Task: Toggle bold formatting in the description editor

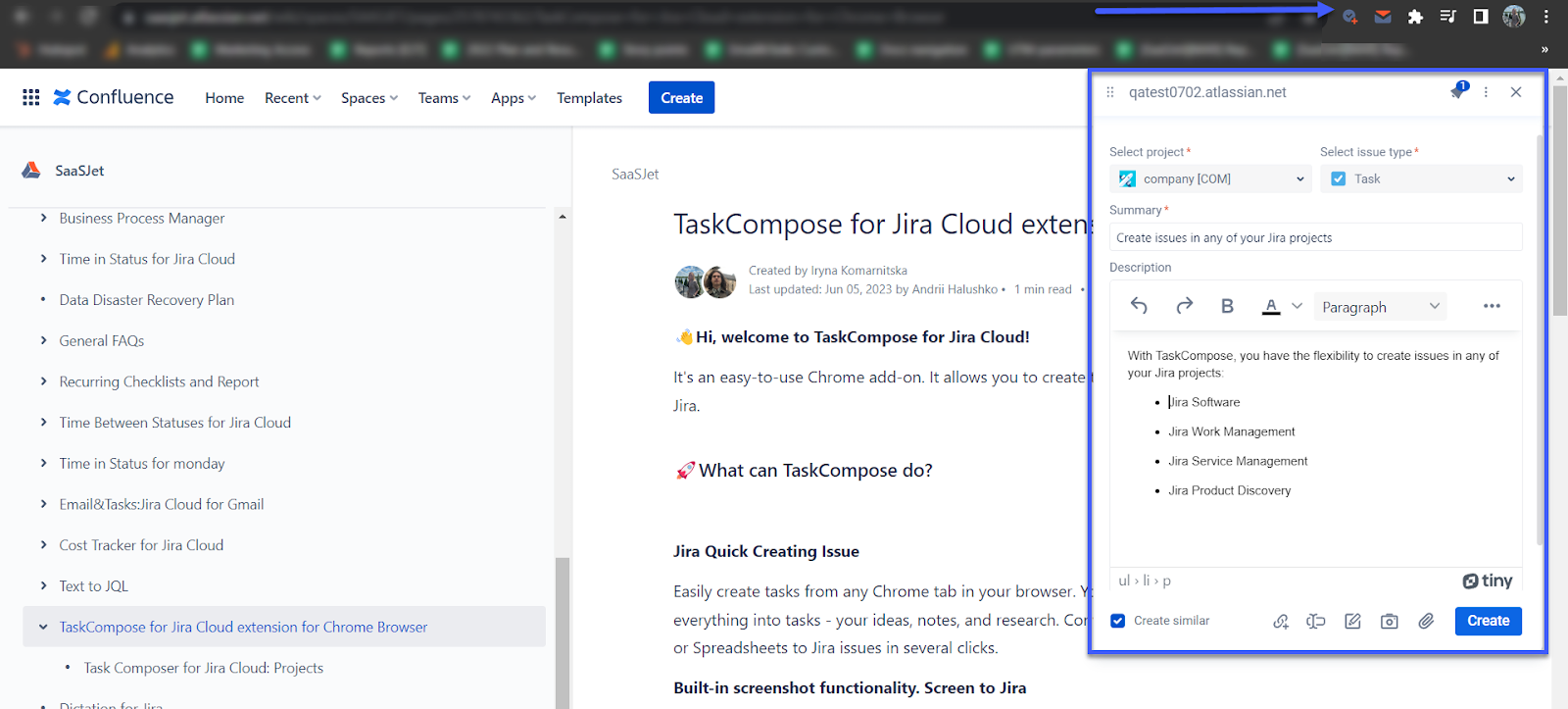Action: tap(1227, 306)
